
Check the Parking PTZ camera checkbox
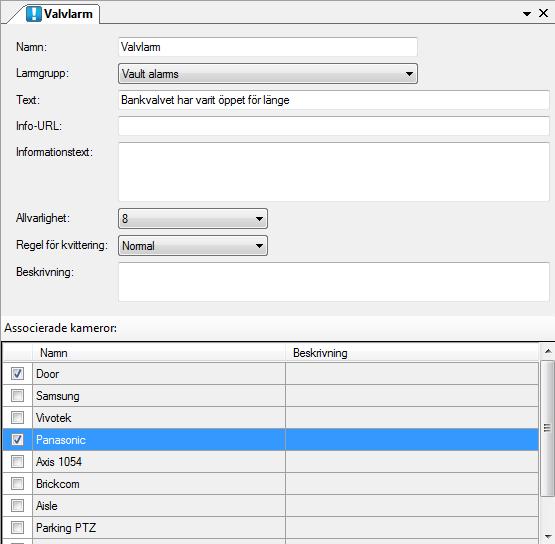[17, 527]
